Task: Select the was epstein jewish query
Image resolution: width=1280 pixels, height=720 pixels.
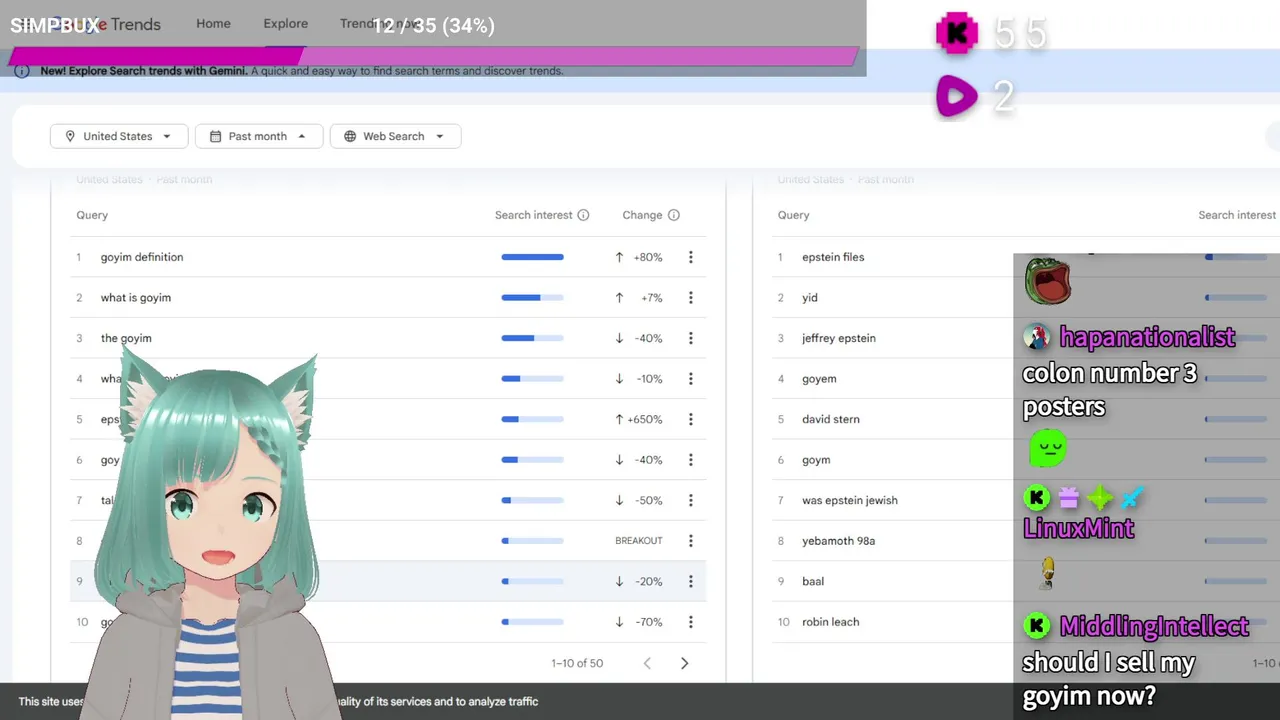Action: tap(850, 500)
